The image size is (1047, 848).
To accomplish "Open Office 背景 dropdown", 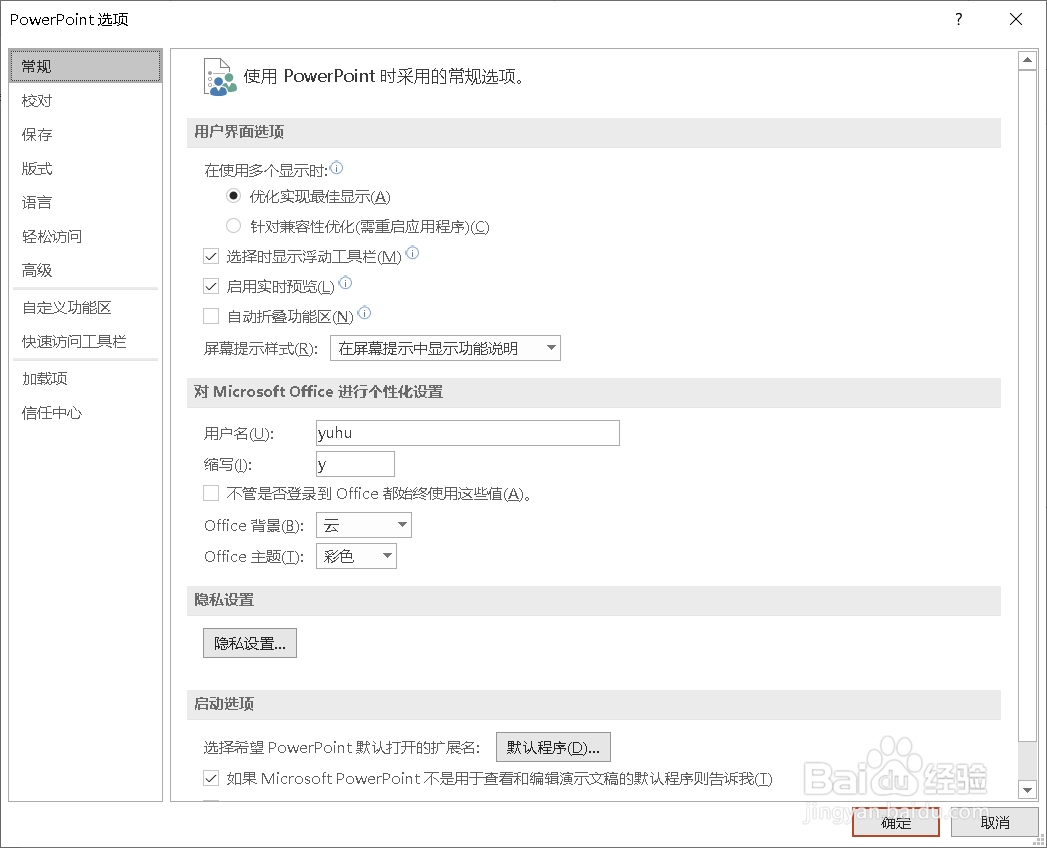I will click(x=364, y=525).
